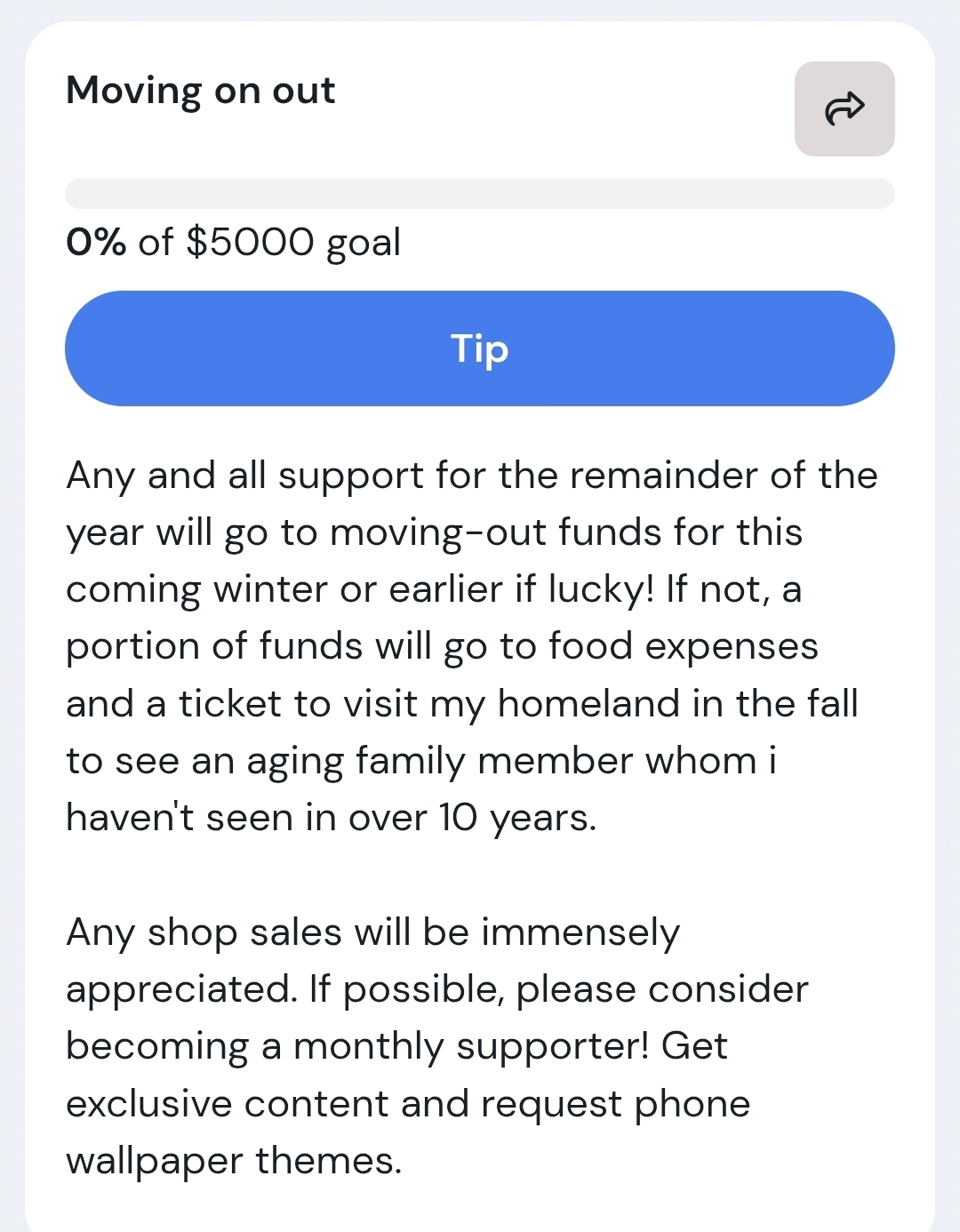
Task: Click the goal progress bar
Action: tap(479, 194)
